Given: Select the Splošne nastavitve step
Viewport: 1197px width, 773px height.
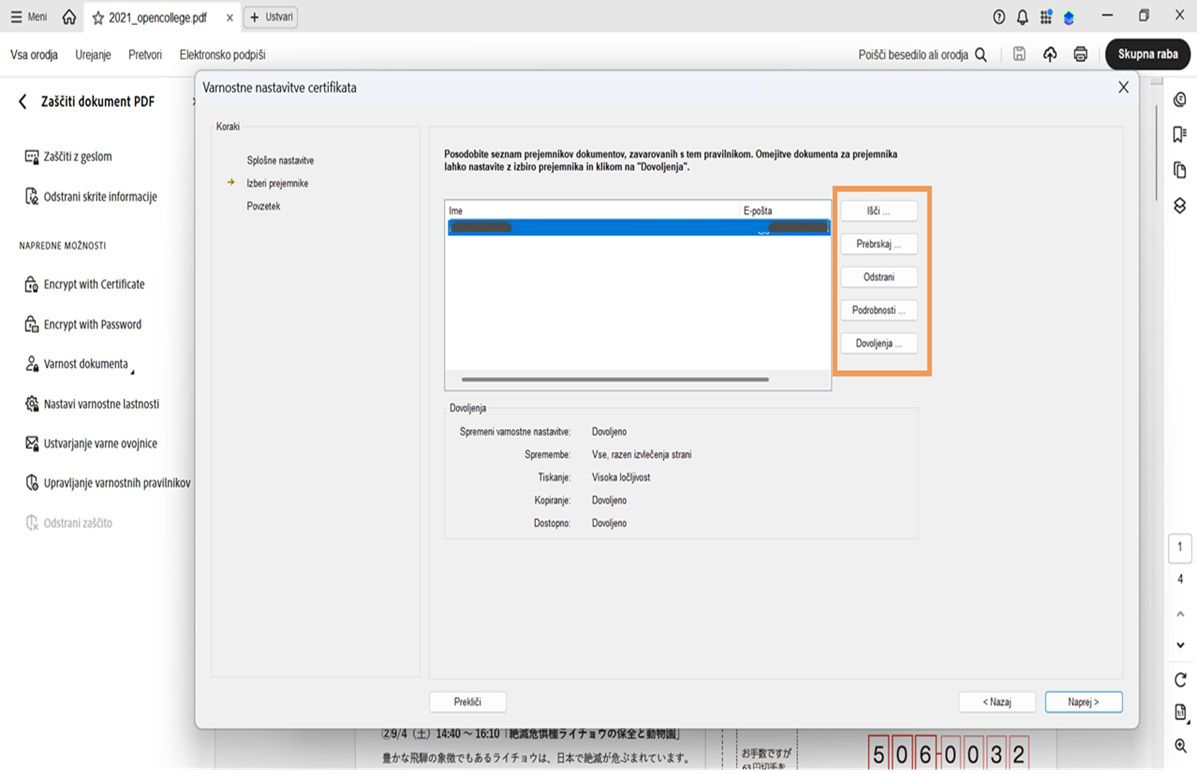Looking at the screenshot, I should [x=280, y=160].
